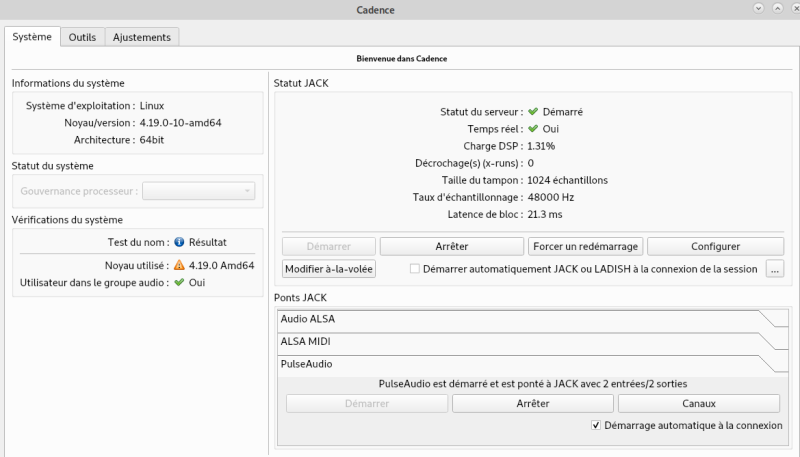This screenshot has width=800, height=457.
Task: Click the blue info icon for Test du nom
Action: (179, 242)
